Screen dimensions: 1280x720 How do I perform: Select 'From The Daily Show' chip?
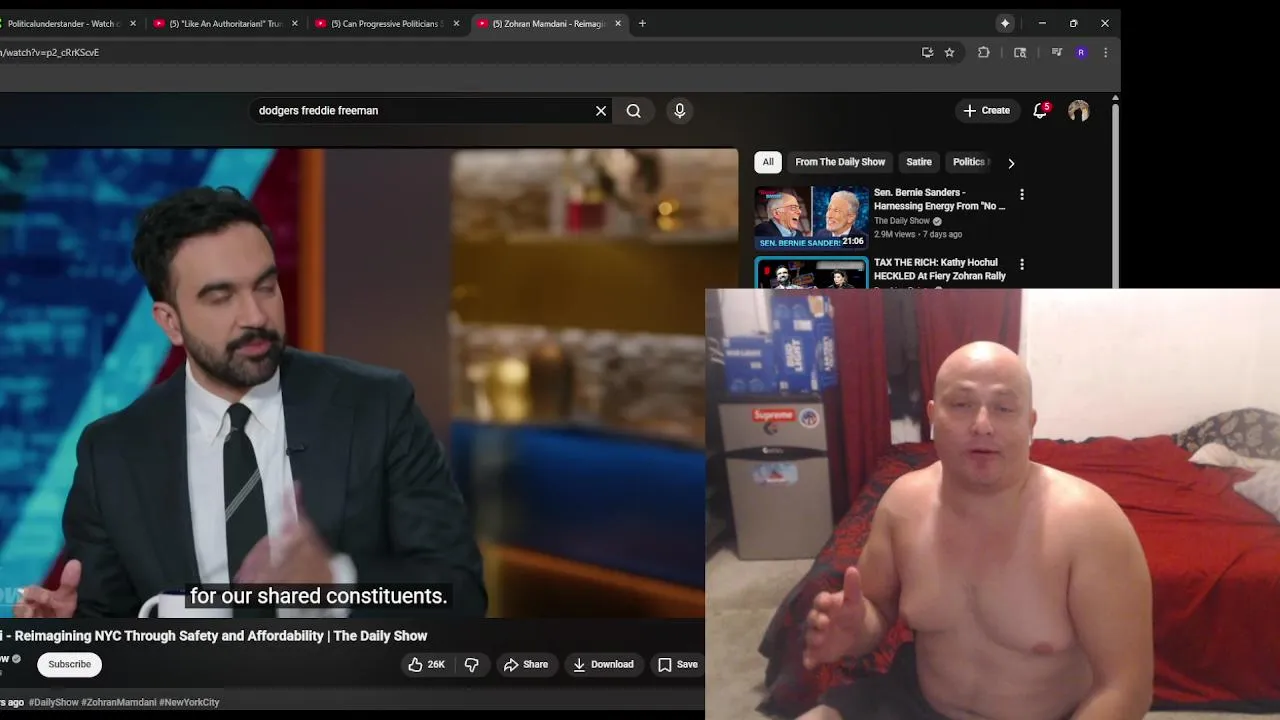coord(840,162)
